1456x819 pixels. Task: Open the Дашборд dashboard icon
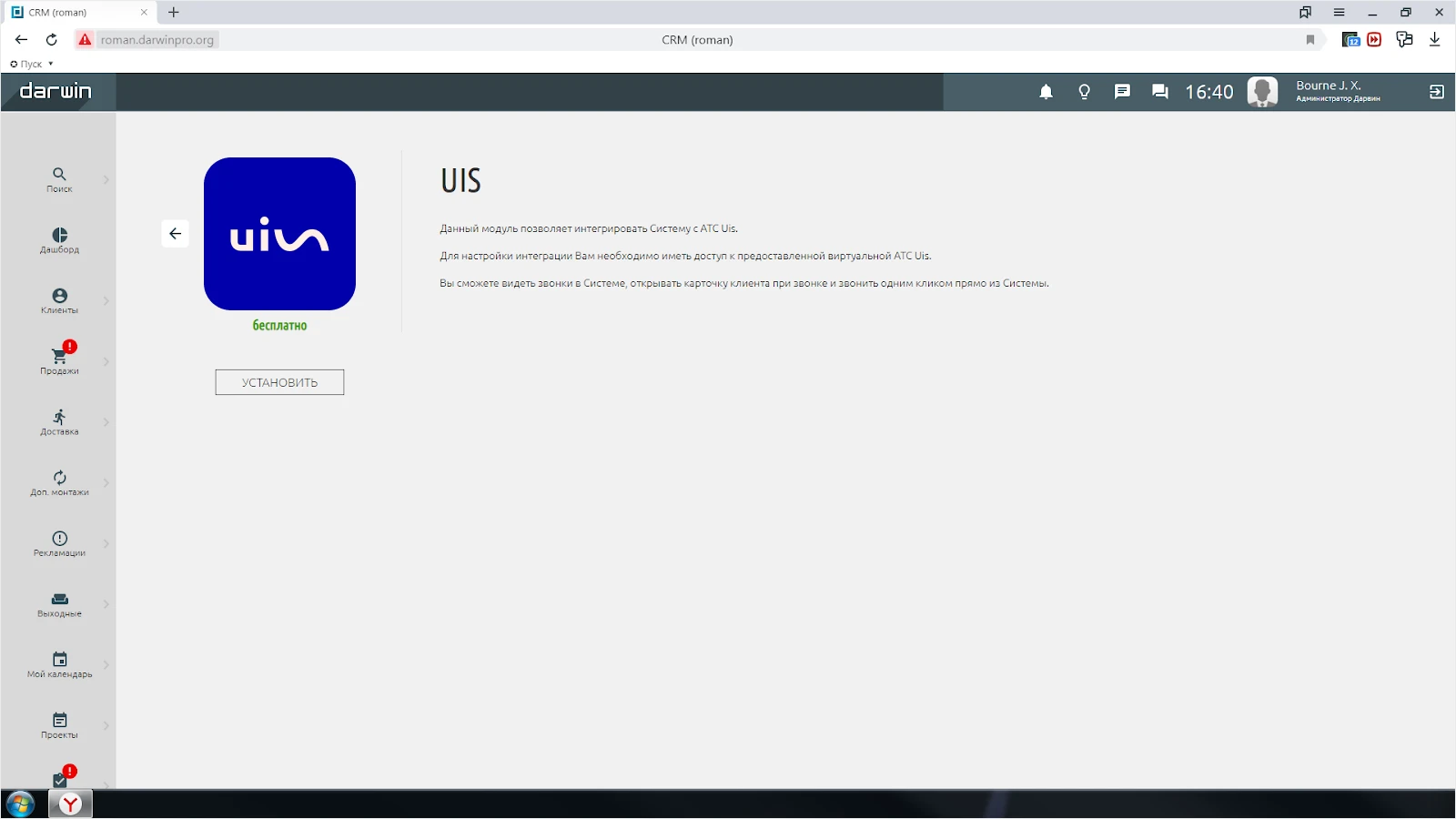59,235
